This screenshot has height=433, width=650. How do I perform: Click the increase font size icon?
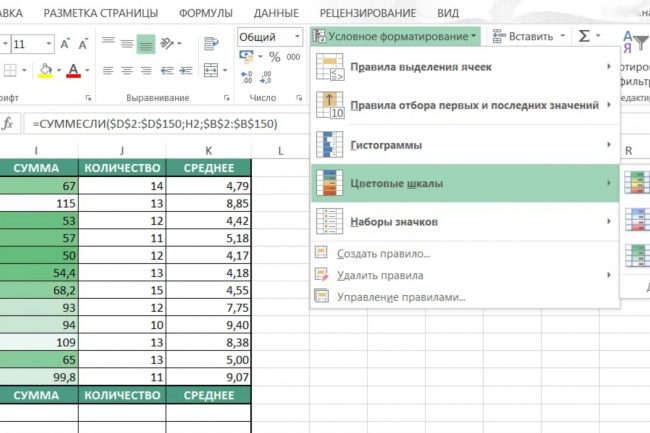[66, 44]
